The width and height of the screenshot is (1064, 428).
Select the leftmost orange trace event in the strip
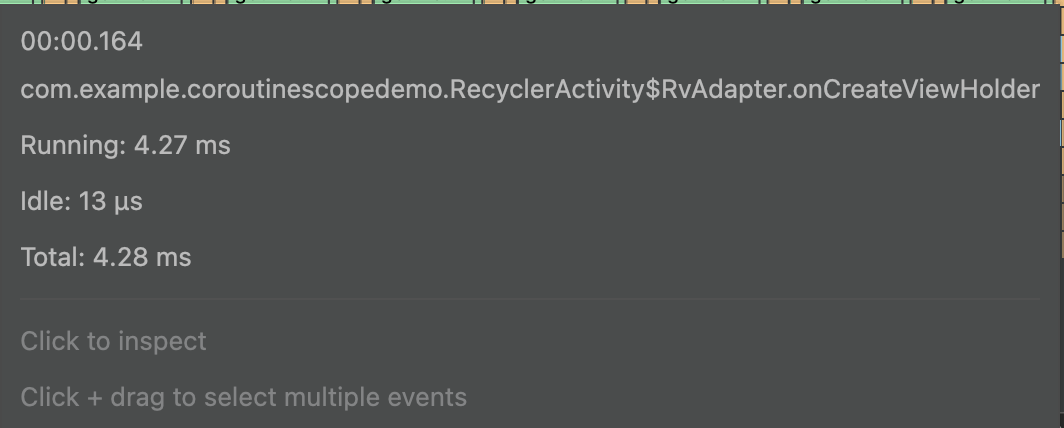(56, 3)
